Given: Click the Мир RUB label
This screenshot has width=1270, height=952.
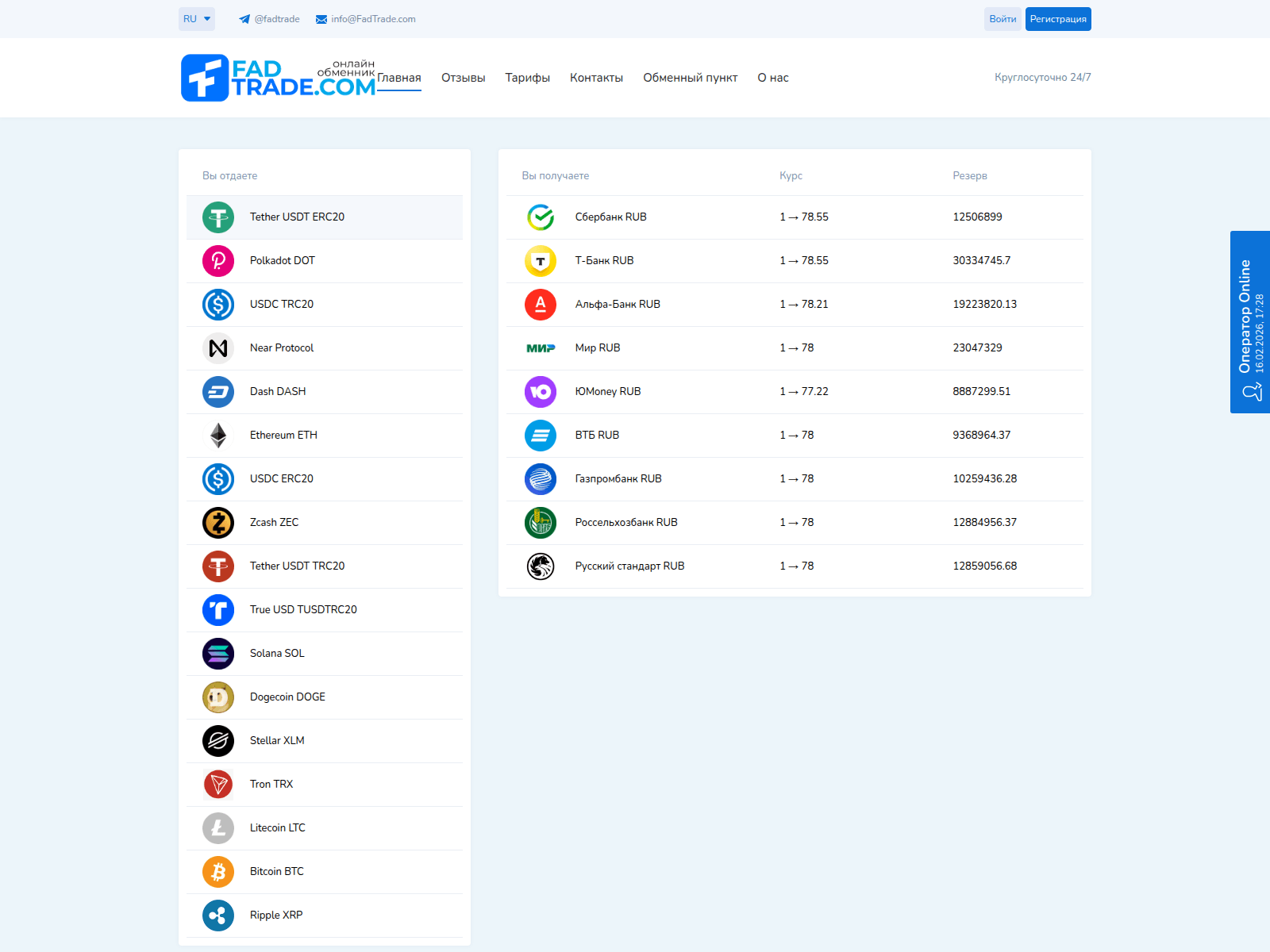Looking at the screenshot, I should pos(598,348).
